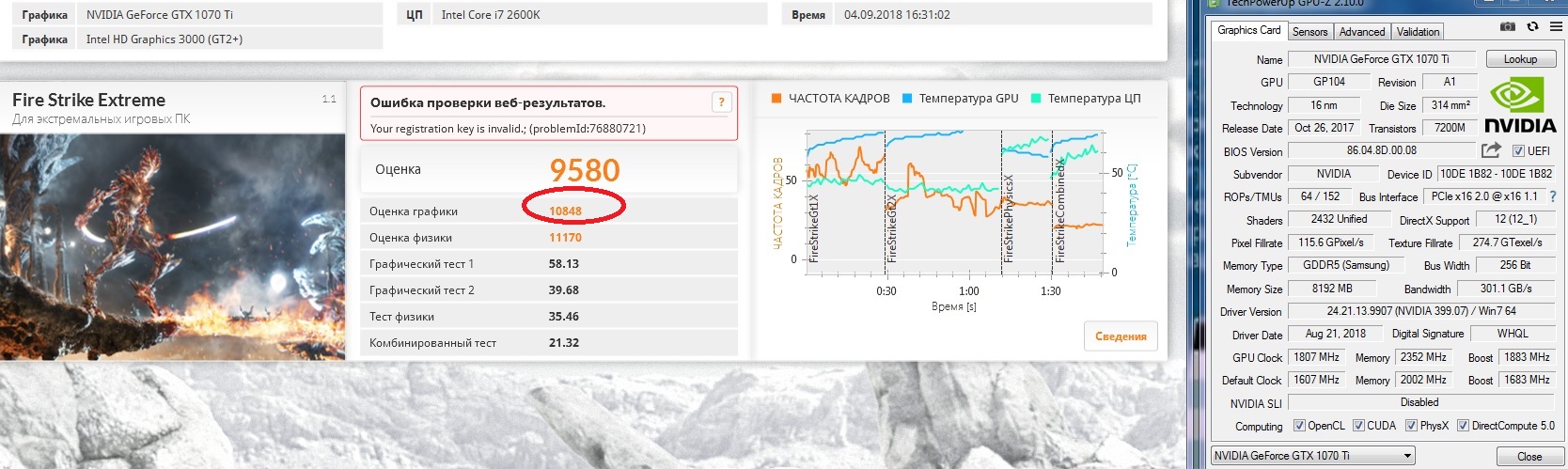
Task: Click the graphics score value 10848
Action: coord(565,211)
